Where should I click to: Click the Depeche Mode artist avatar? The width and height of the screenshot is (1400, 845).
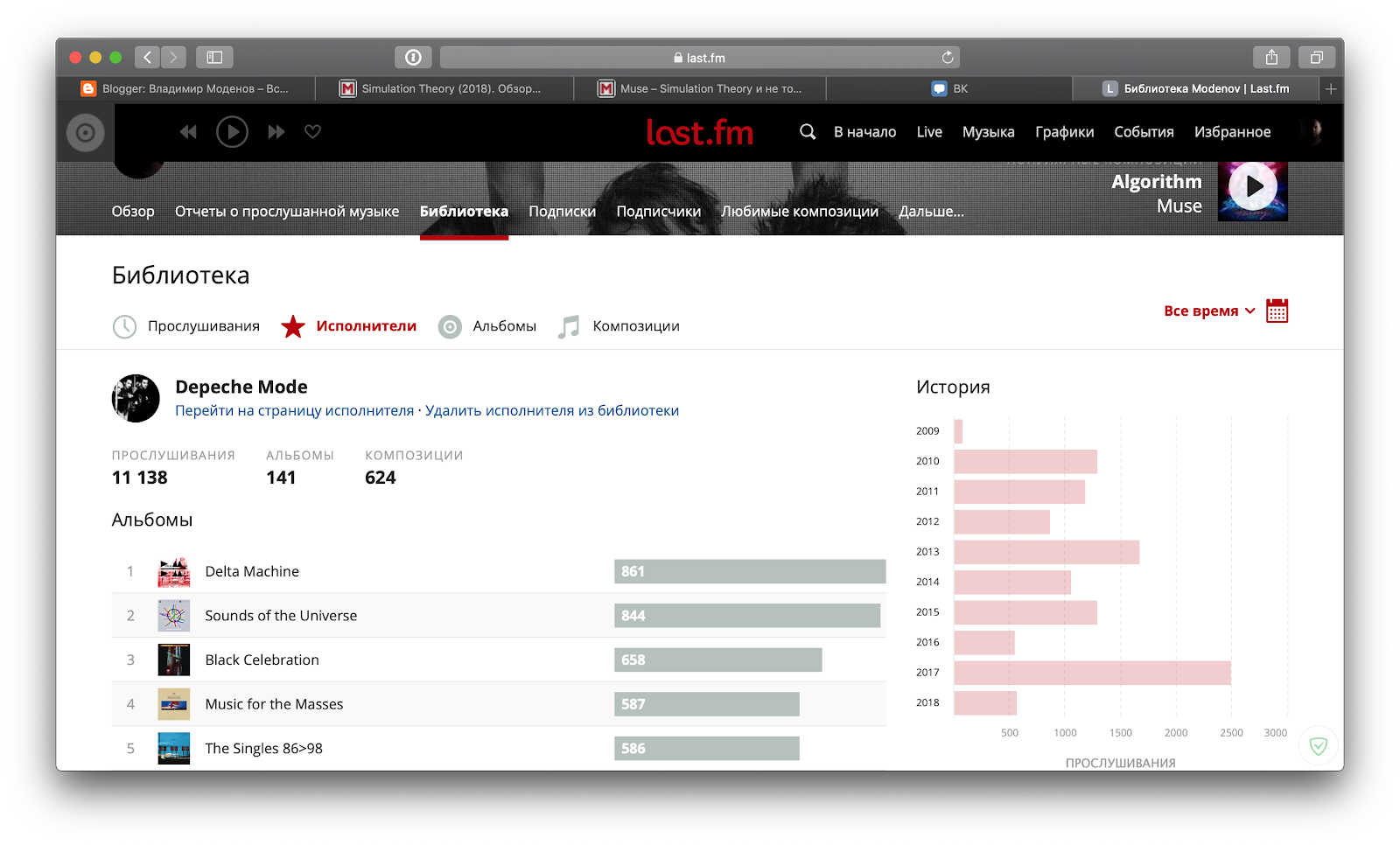136,398
